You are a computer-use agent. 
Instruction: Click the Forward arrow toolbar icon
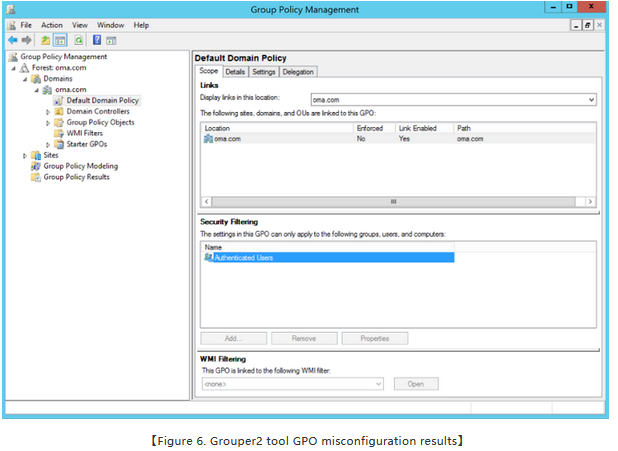[27, 40]
